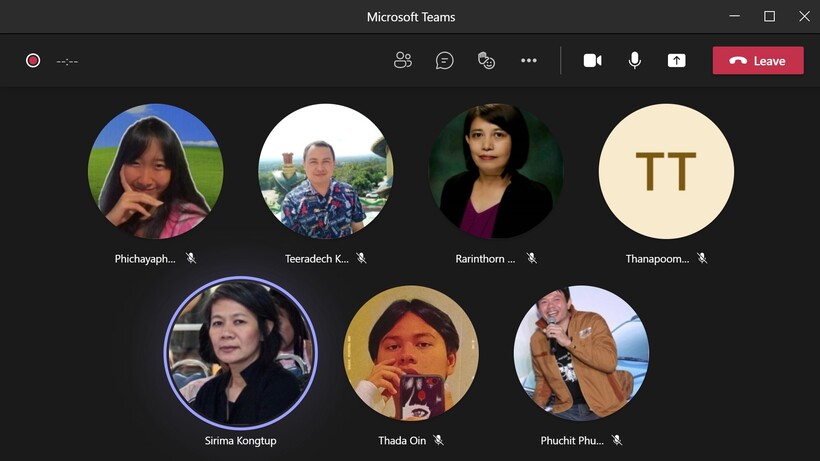This screenshot has height=461, width=820.
Task: Click the meeting timer display
Action: pos(67,61)
